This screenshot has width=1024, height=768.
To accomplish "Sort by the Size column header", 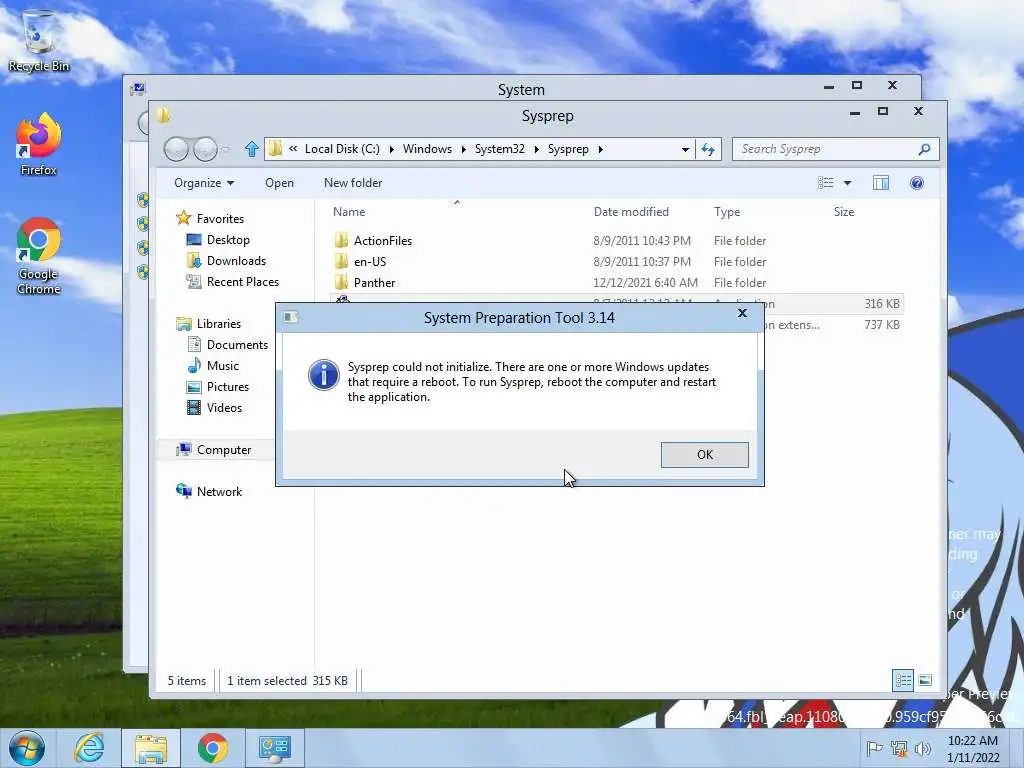I will tap(844, 212).
